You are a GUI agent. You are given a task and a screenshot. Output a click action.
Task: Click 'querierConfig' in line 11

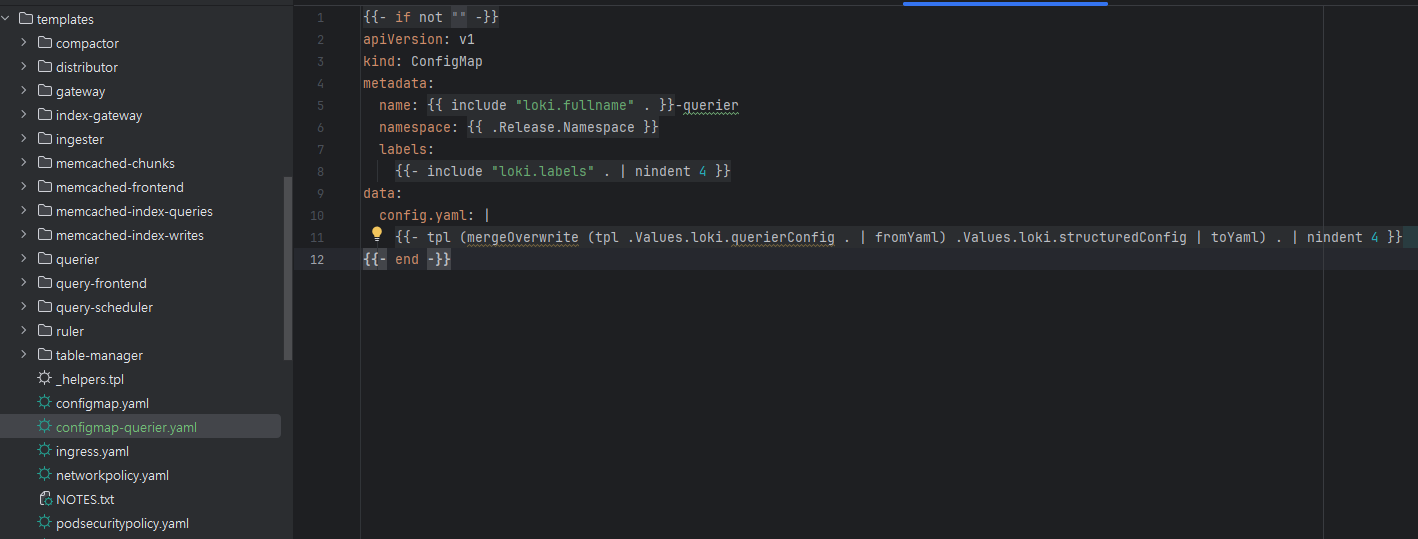point(782,237)
